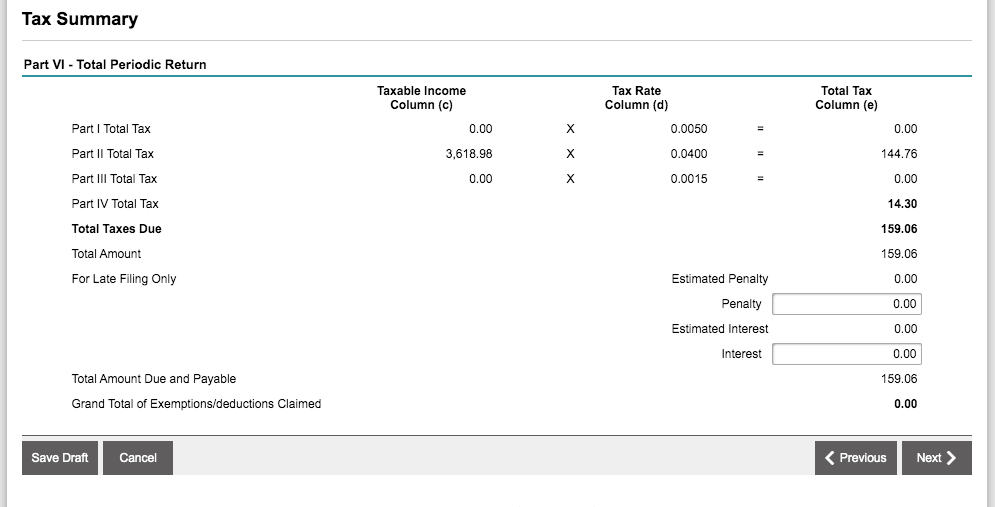This screenshot has width=995, height=507.
Task: Click the Estimated Interest label
Action: 720,329
